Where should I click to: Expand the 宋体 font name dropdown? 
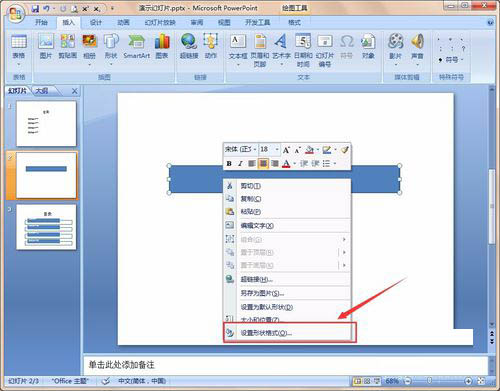click(255, 150)
